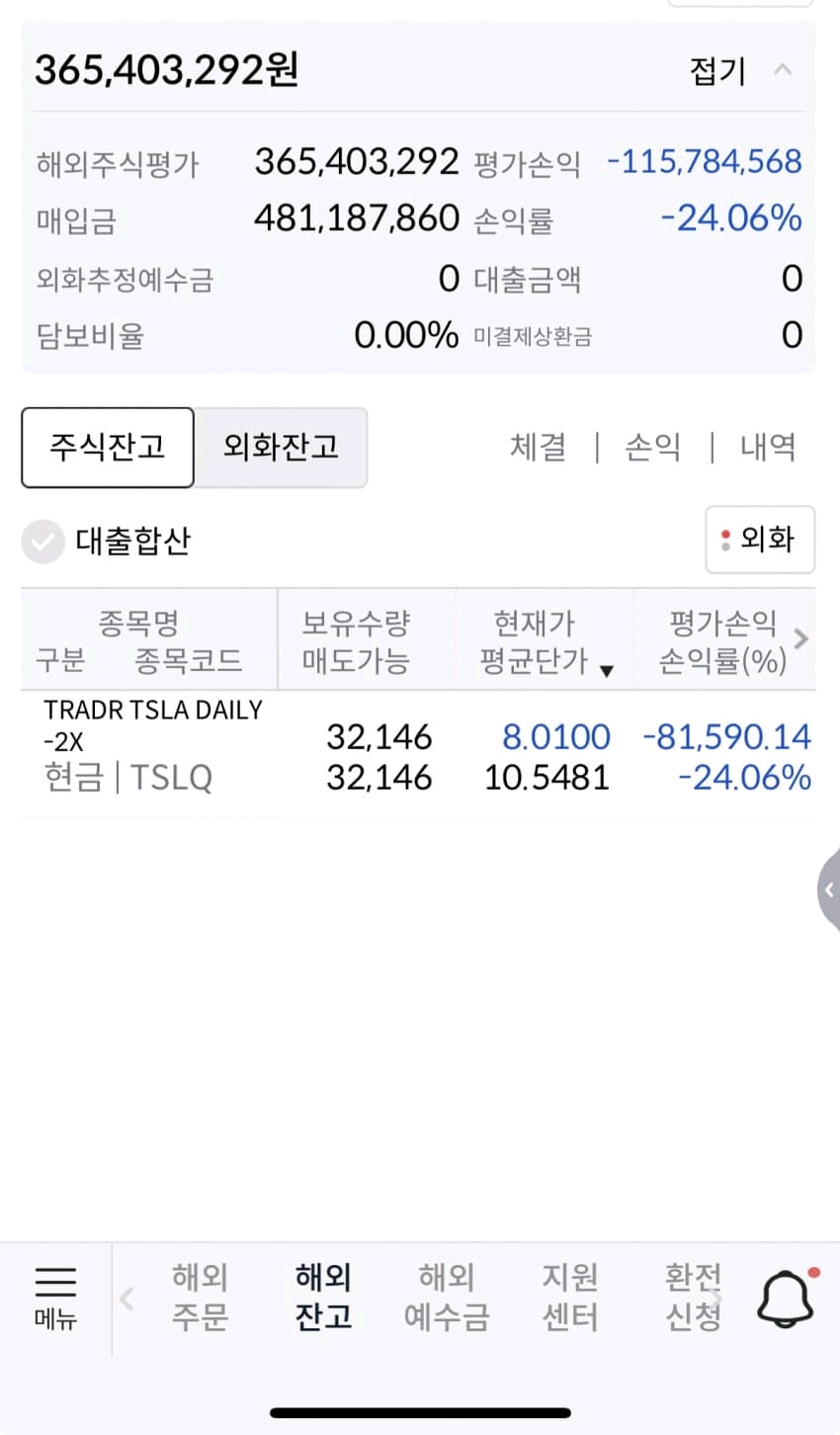
Task: Select the 주식잔고 tab
Action: (x=108, y=448)
